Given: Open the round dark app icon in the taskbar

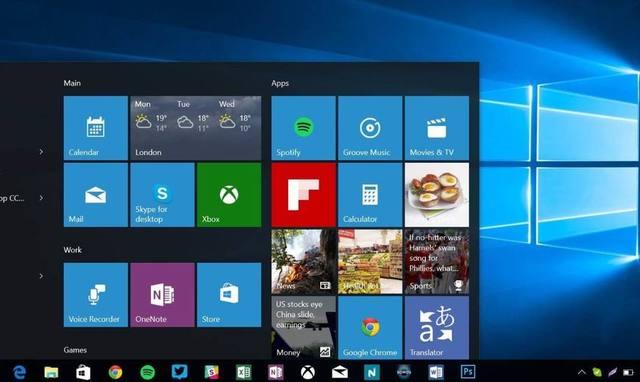Looking at the screenshot, I should [x=404, y=372].
